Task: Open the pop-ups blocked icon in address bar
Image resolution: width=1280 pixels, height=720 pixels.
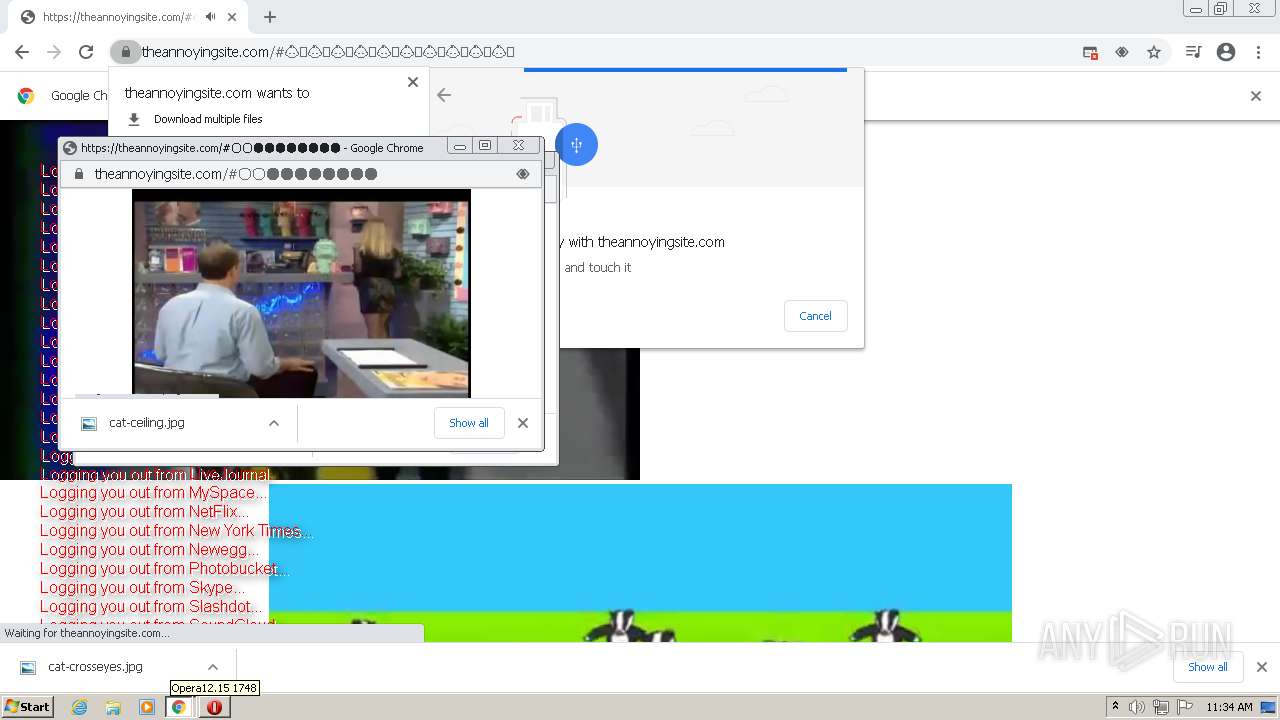Action: coord(1090,52)
